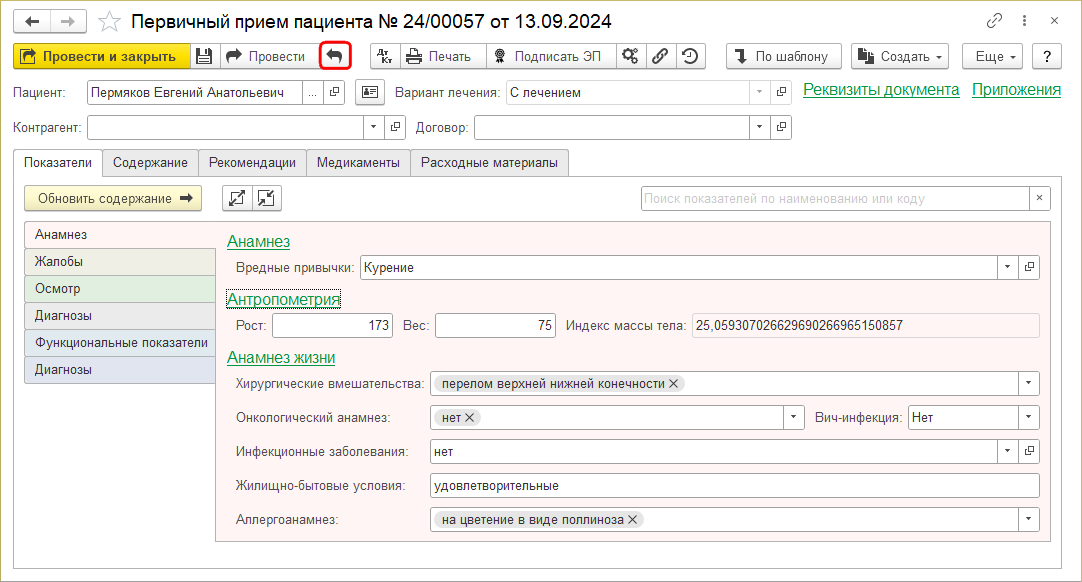Expand Онкологический анамнез dropdown

point(794,417)
